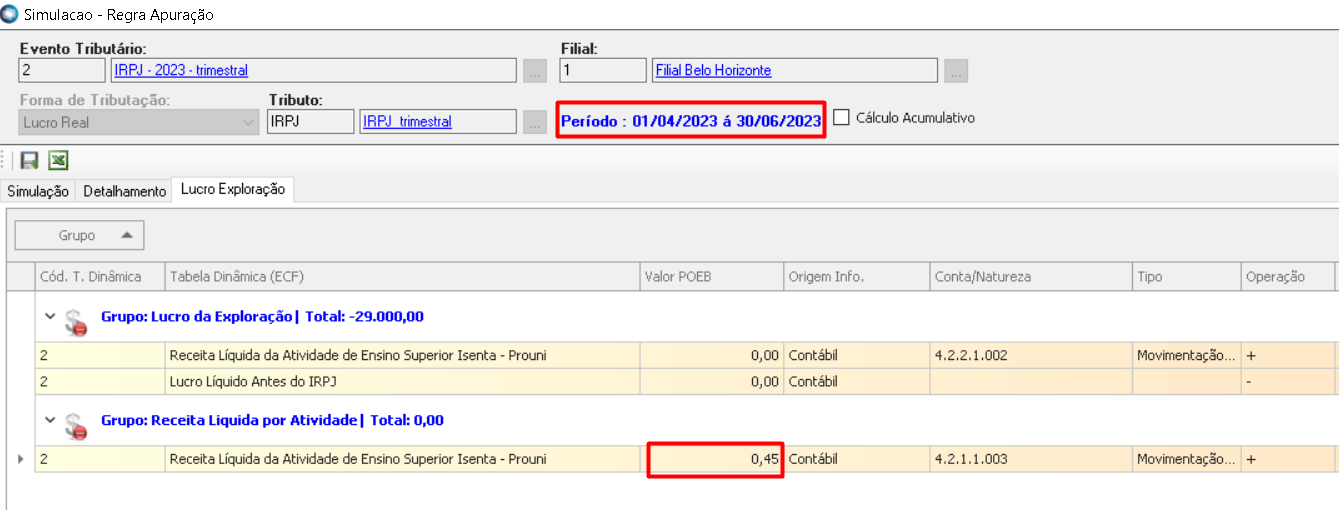Sort by Cód. T. Dinâmica column header

tap(99, 277)
